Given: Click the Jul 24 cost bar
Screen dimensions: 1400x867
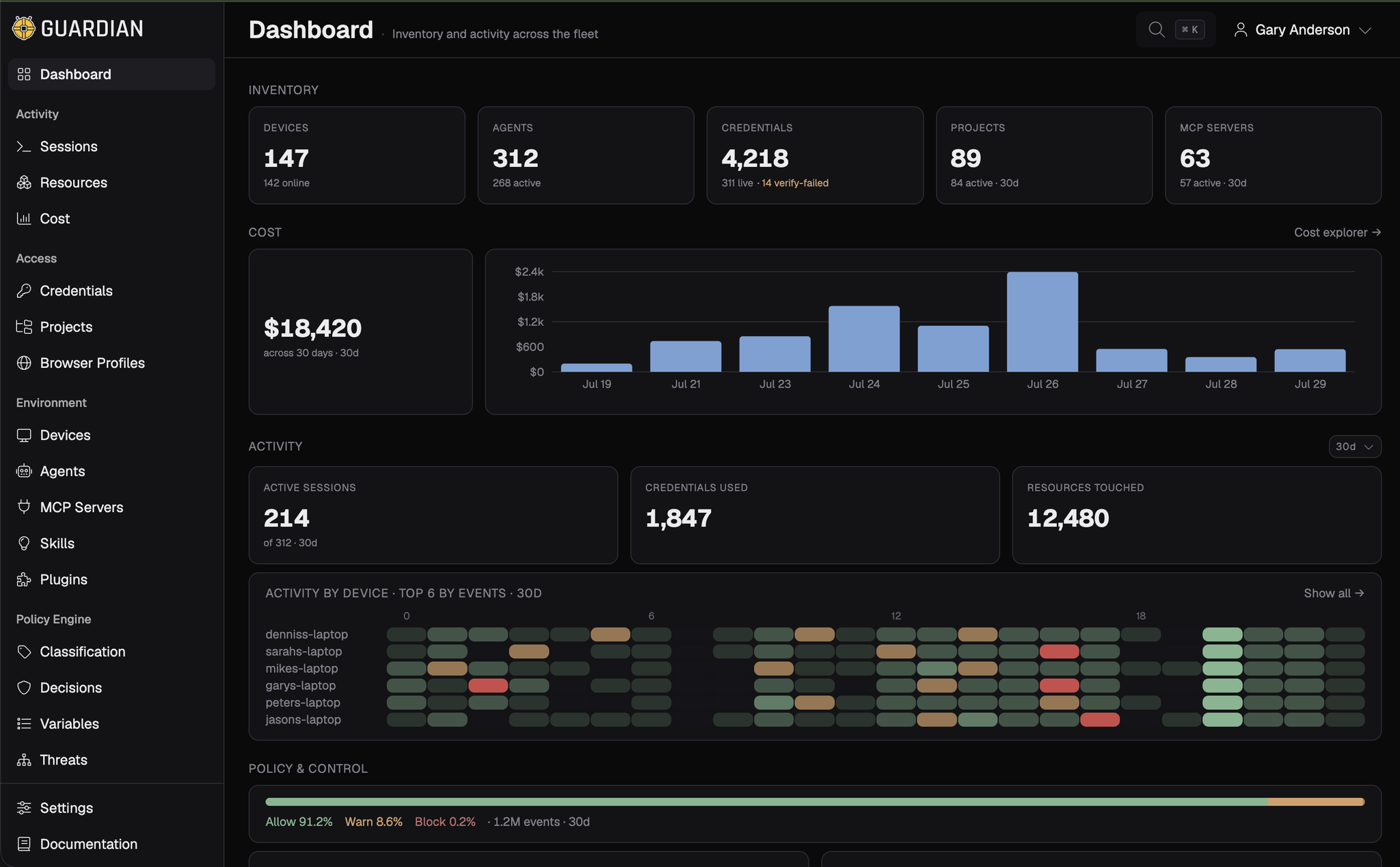Looking at the screenshot, I should coord(864,339).
